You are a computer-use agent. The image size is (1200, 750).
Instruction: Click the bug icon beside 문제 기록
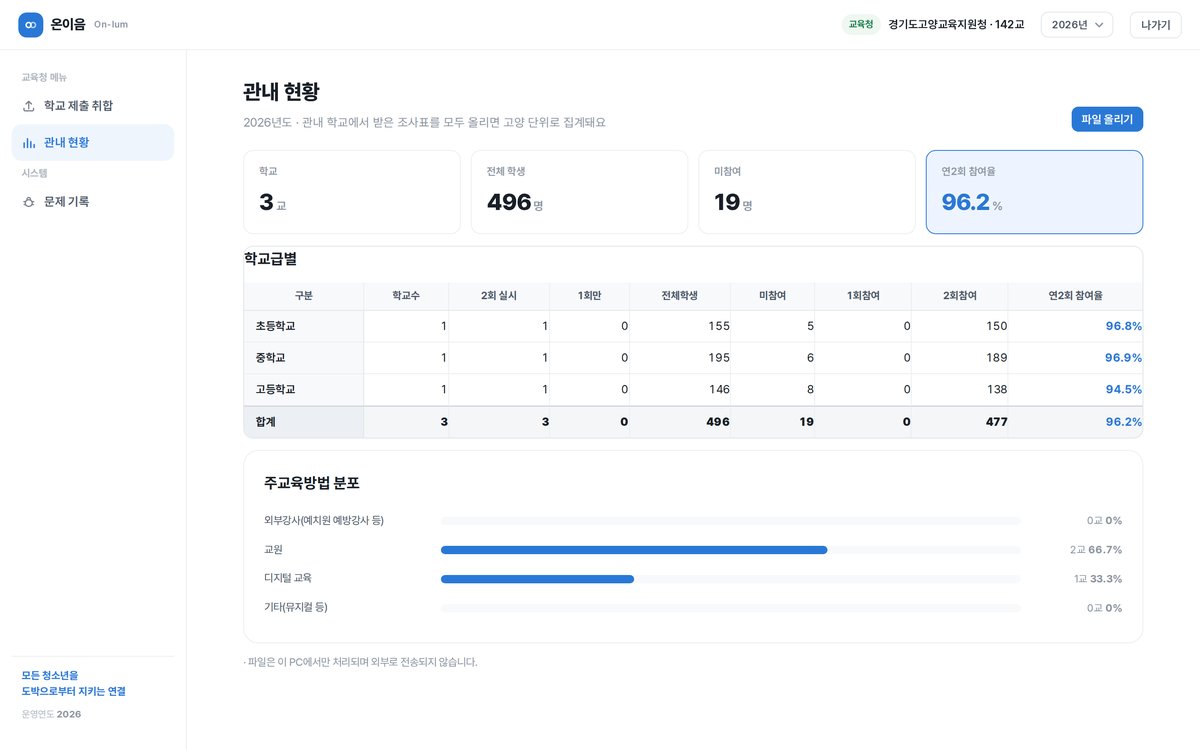(29, 202)
